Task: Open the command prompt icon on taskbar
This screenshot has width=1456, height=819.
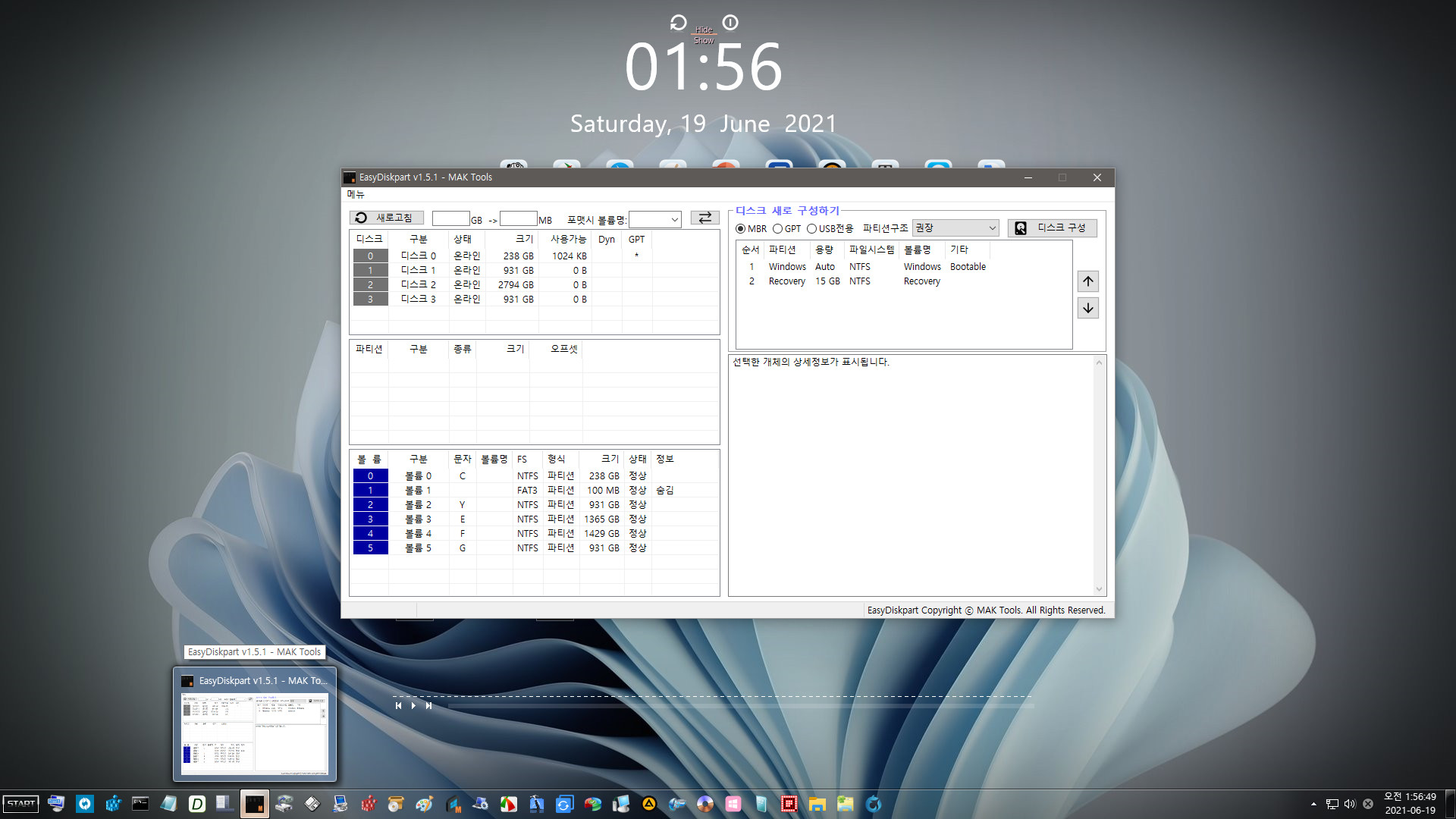Action: pyautogui.click(x=140, y=804)
